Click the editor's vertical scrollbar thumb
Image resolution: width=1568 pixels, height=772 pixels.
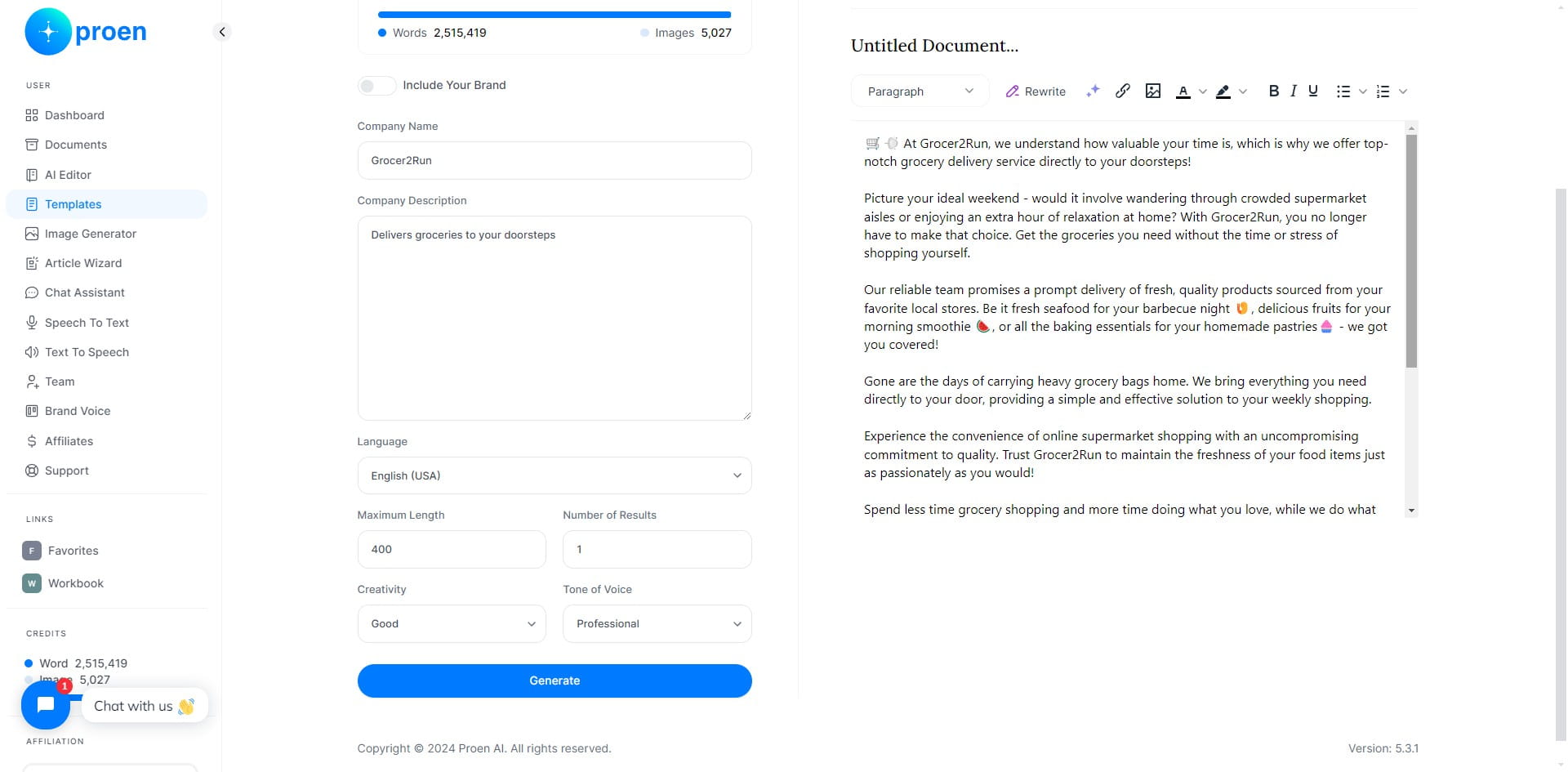1411,251
